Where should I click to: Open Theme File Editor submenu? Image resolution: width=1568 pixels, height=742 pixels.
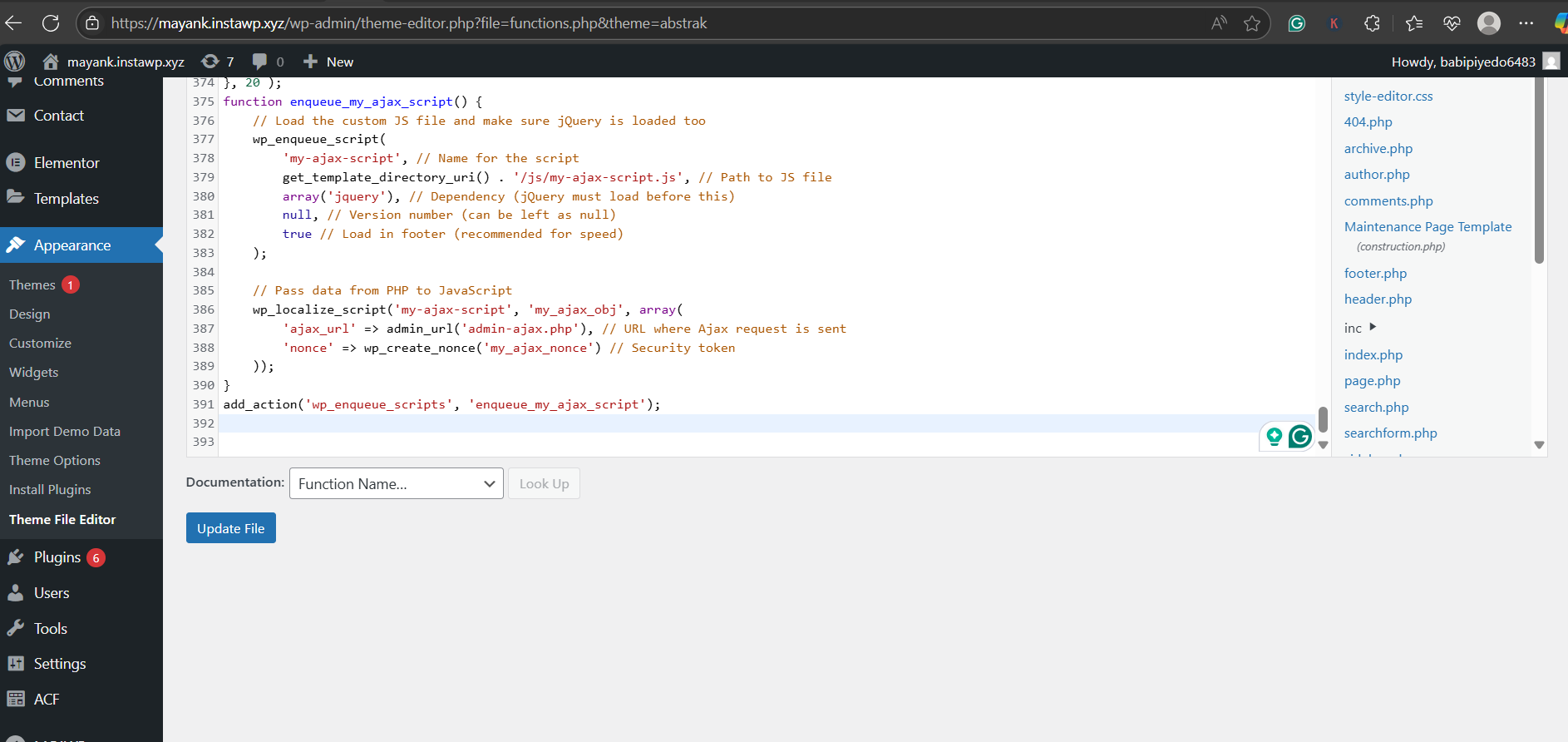(62, 519)
